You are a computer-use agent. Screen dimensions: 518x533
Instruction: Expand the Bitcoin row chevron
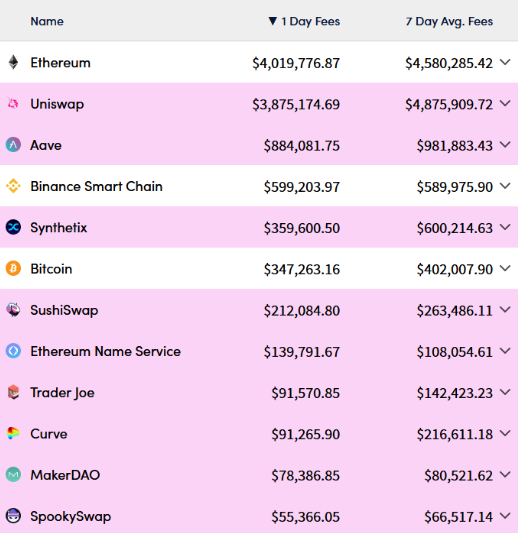[x=505, y=269]
